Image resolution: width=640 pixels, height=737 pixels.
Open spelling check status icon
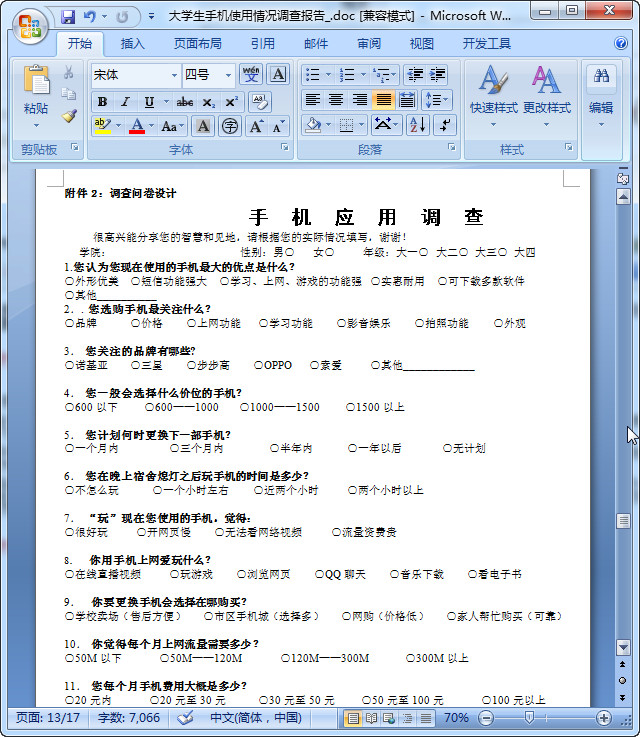pyautogui.click(x=185, y=718)
